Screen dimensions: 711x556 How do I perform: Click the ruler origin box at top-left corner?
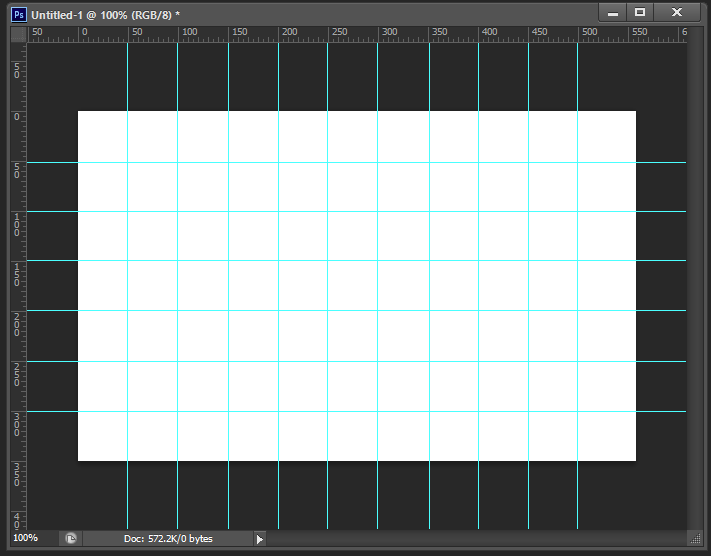[x=19, y=34]
